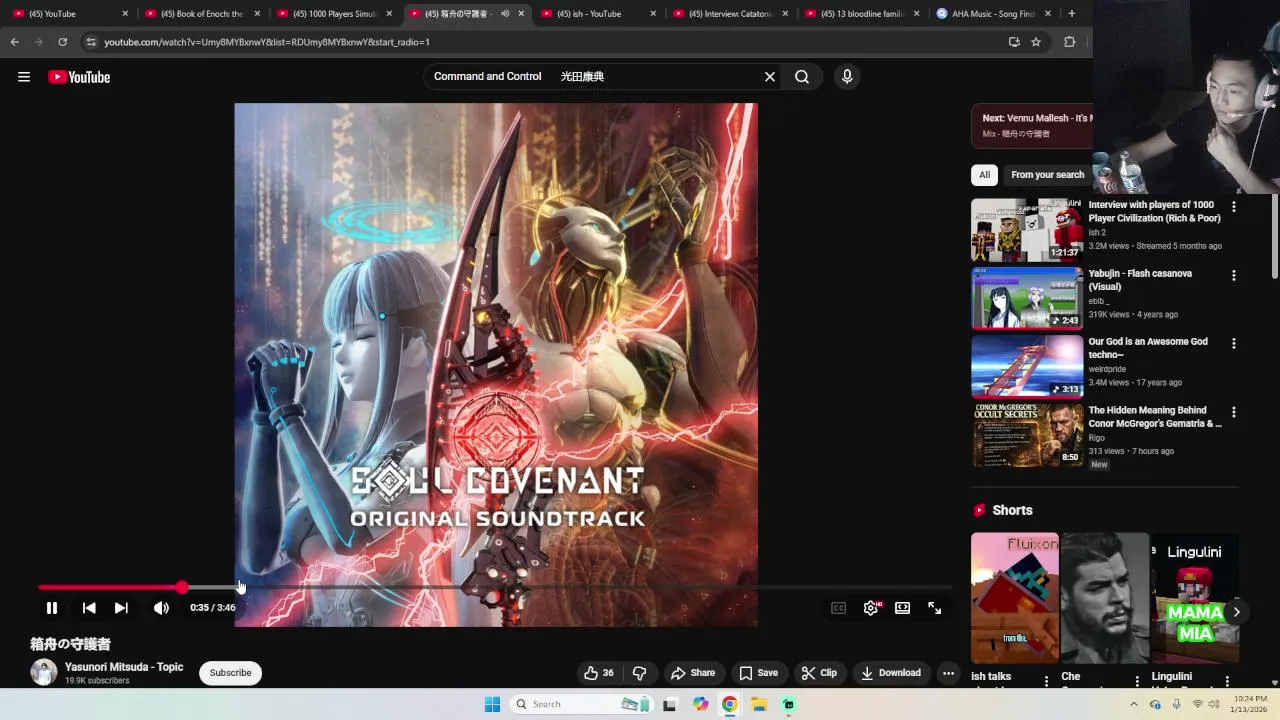
Task: Toggle closed captions in the player
Action: click(839, 608)
